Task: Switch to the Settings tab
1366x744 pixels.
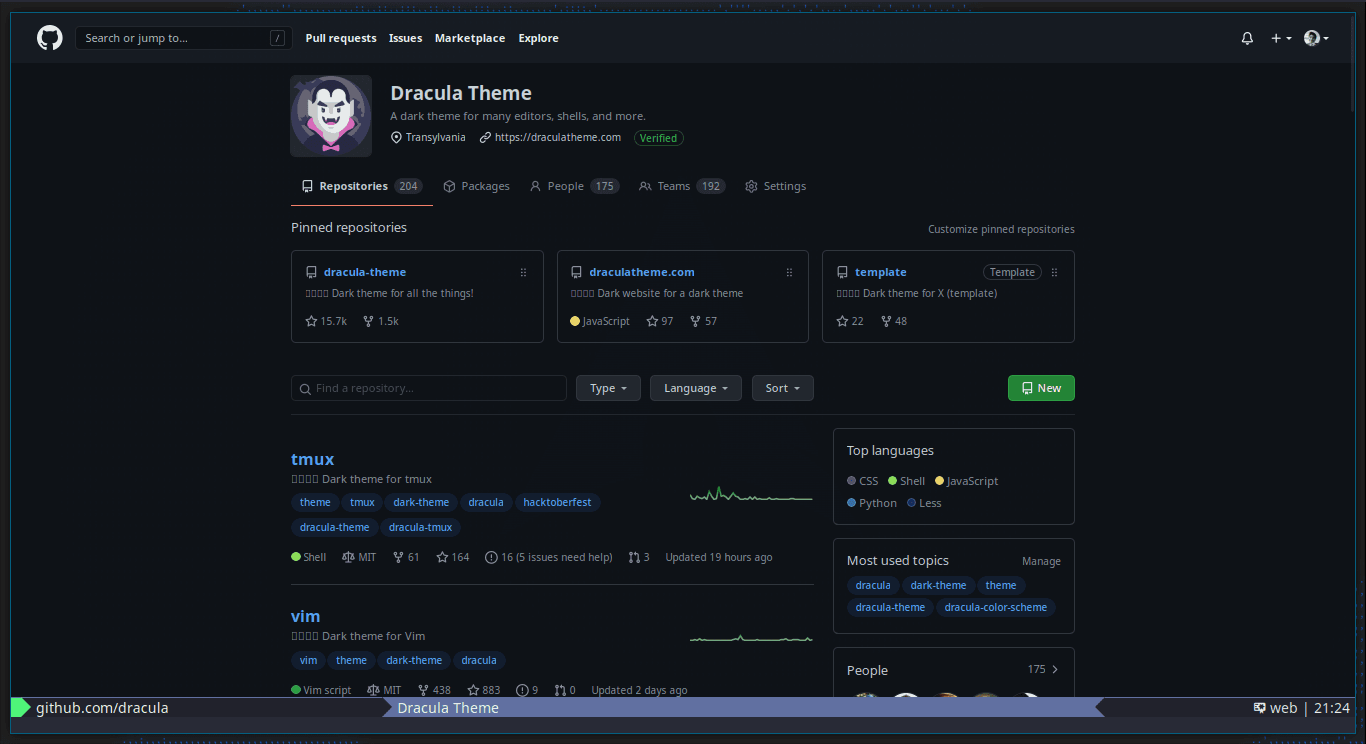Action: pos(775,186)
